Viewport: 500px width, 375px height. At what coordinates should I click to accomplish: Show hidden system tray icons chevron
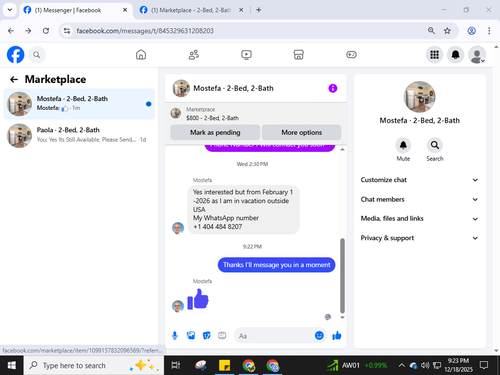click(x=402, y=365)
